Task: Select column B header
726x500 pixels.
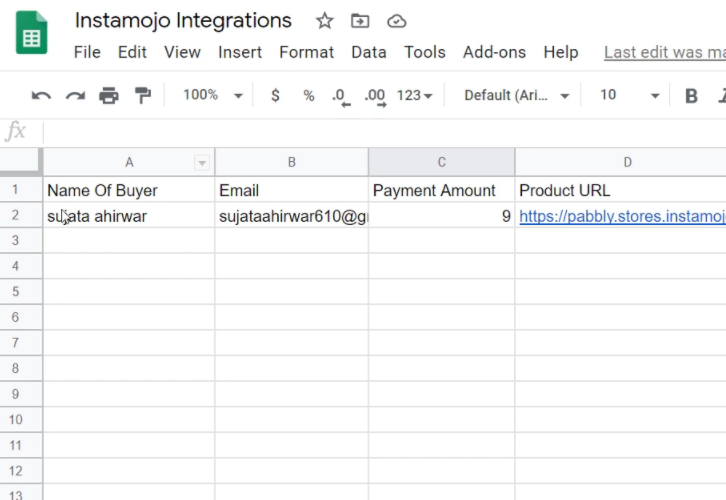Action: [292, 162]
